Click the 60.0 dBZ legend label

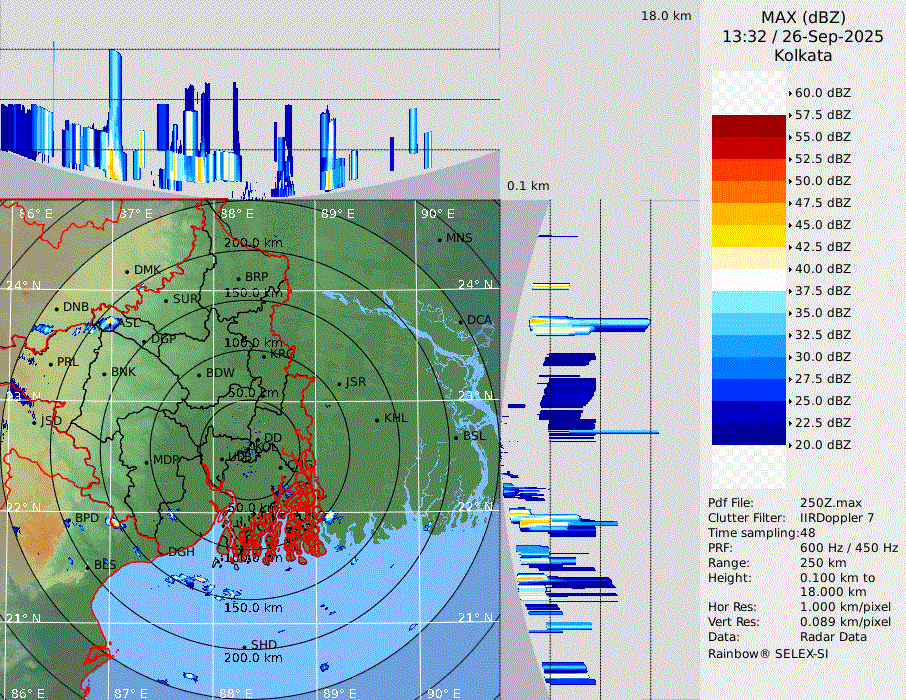tap(822, 93)
